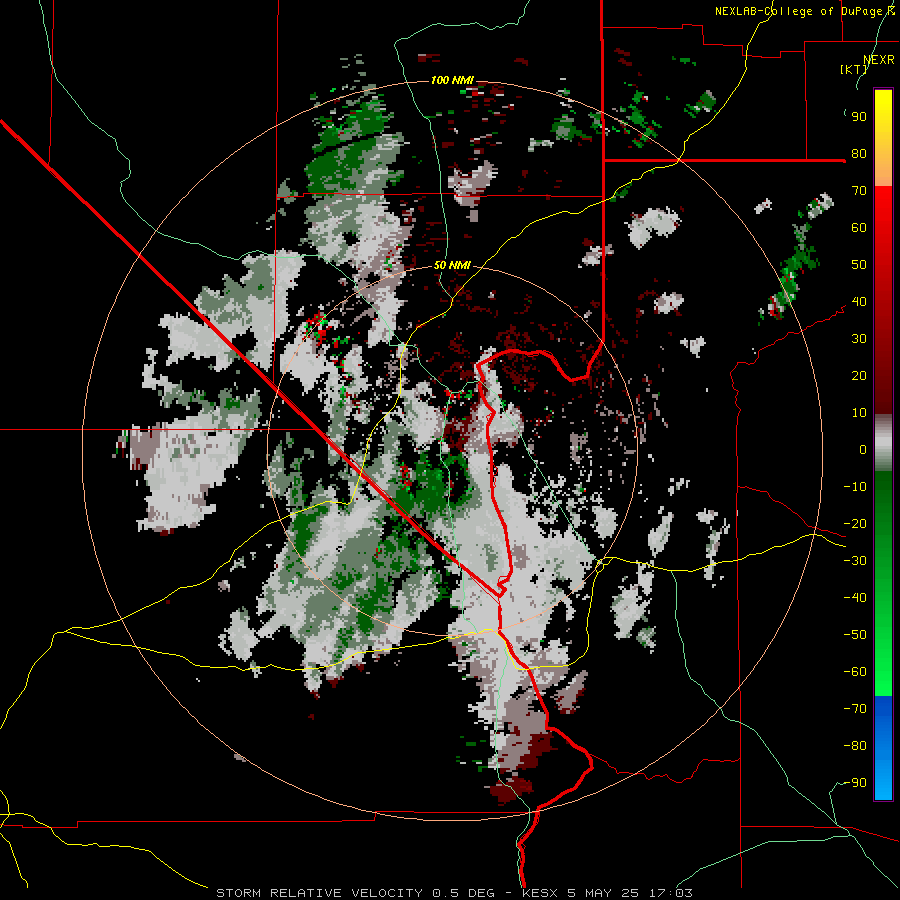The width and height of the screenshot is (900, 900).
Task: Click the 80 knot label on the legend
Action: 859,153
